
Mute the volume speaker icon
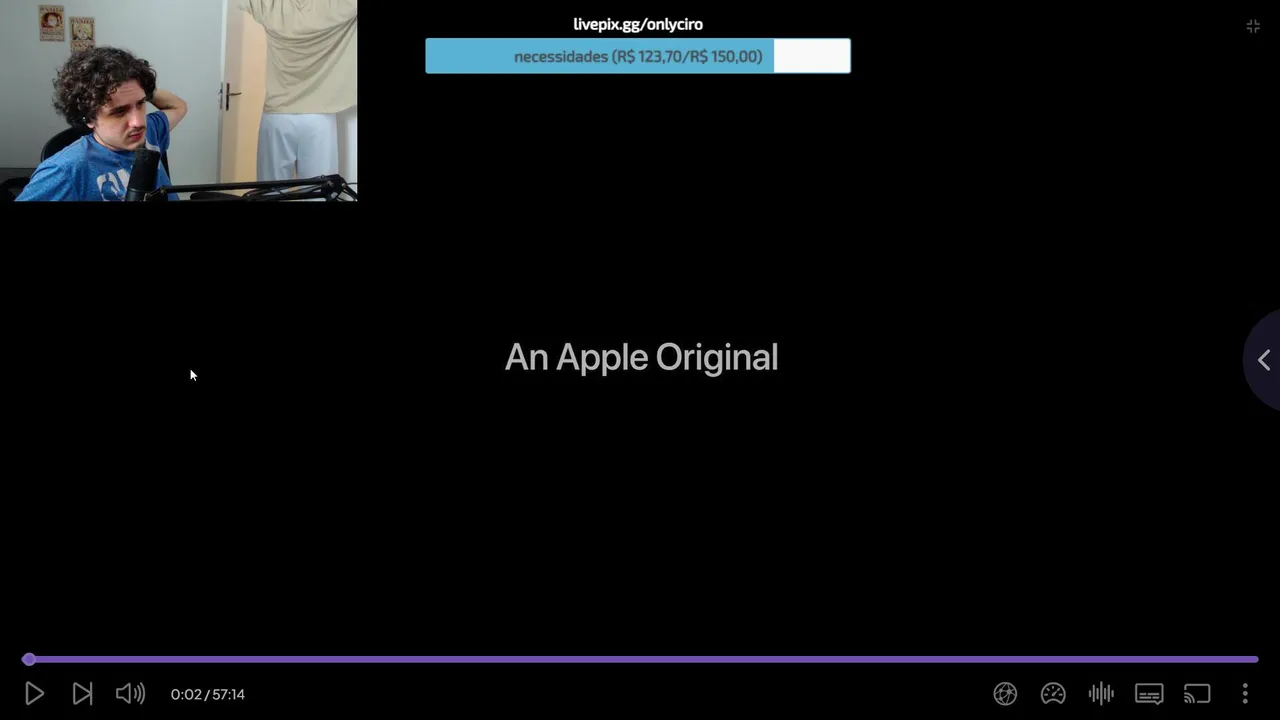click(x=130, y=693)
